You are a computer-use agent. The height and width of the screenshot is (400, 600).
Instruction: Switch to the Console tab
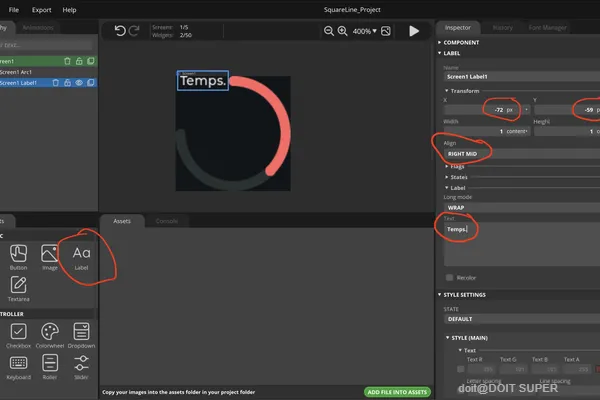pos(166,221)
